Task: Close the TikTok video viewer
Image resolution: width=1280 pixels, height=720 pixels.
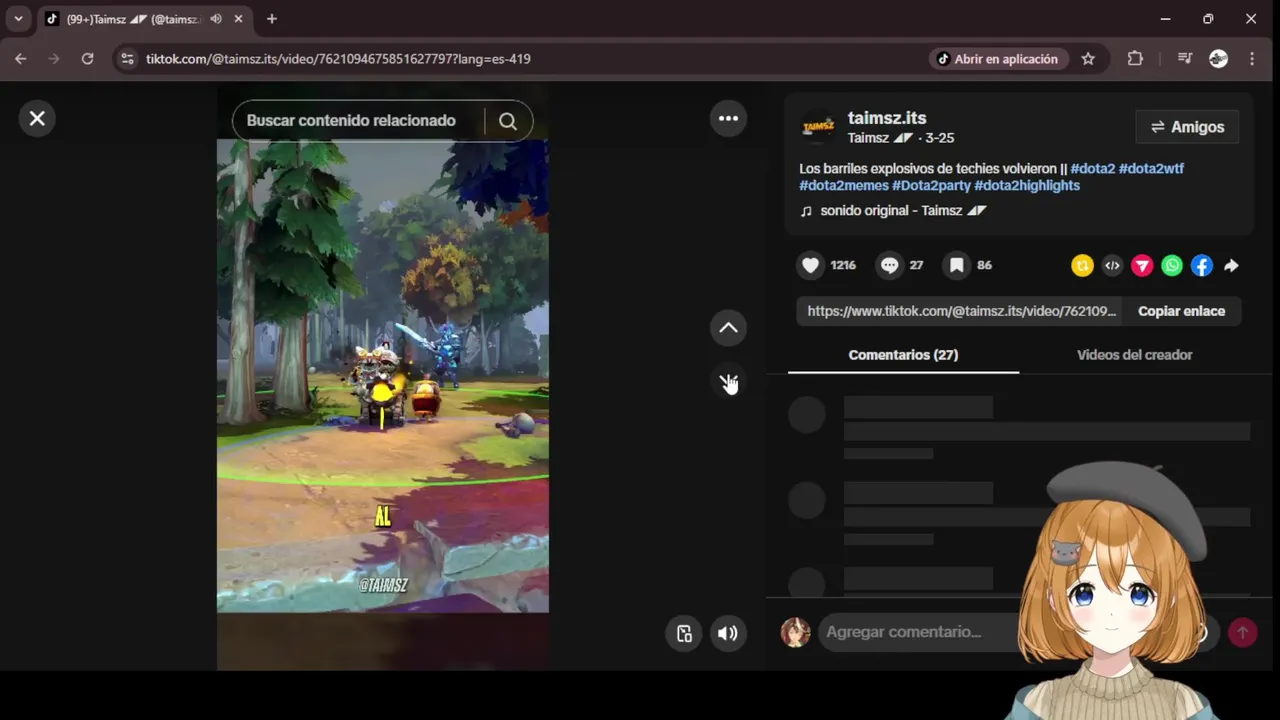Action: (37, 119)
